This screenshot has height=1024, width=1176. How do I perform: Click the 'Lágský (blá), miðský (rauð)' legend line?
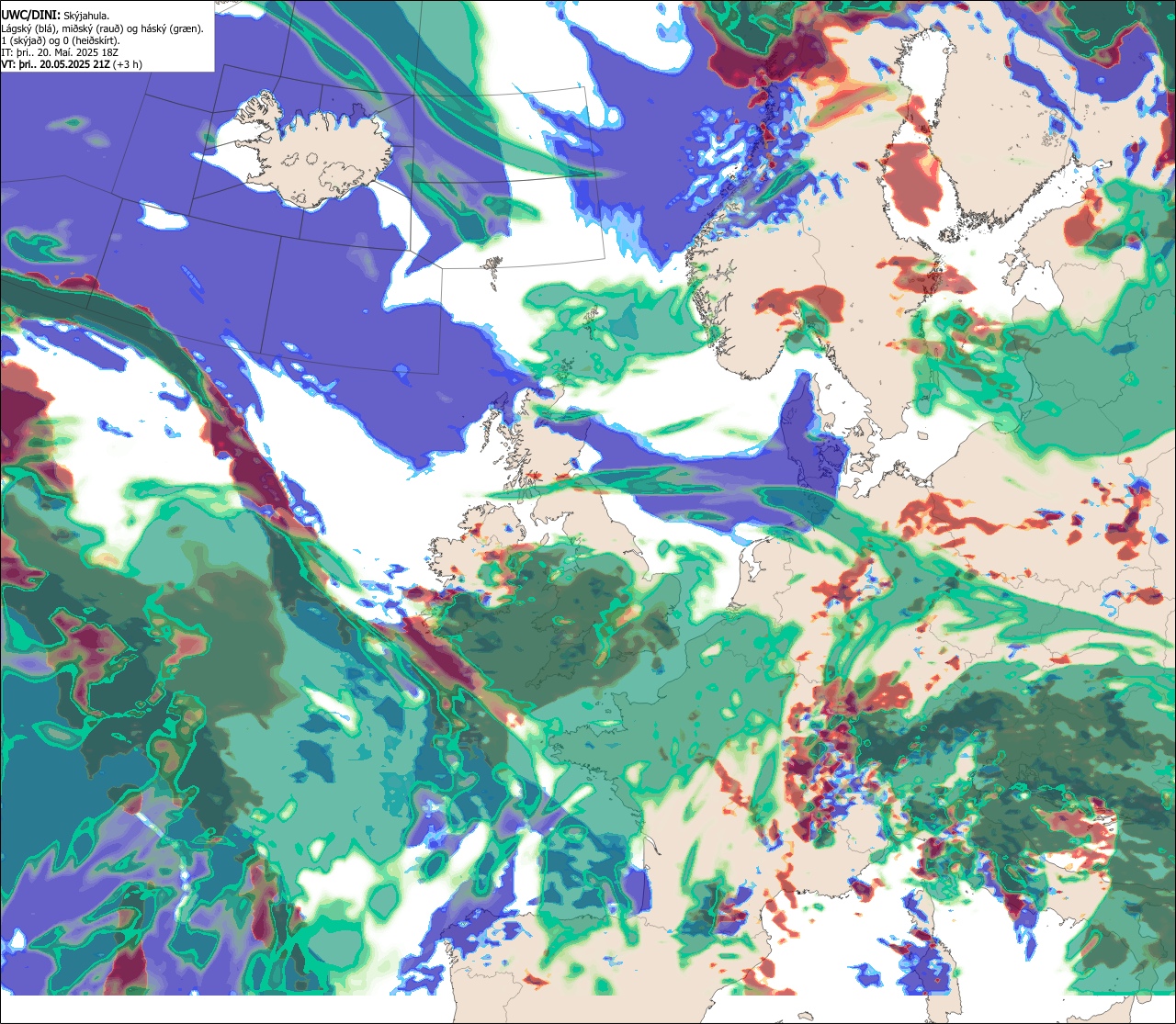[x=102, y=28]
